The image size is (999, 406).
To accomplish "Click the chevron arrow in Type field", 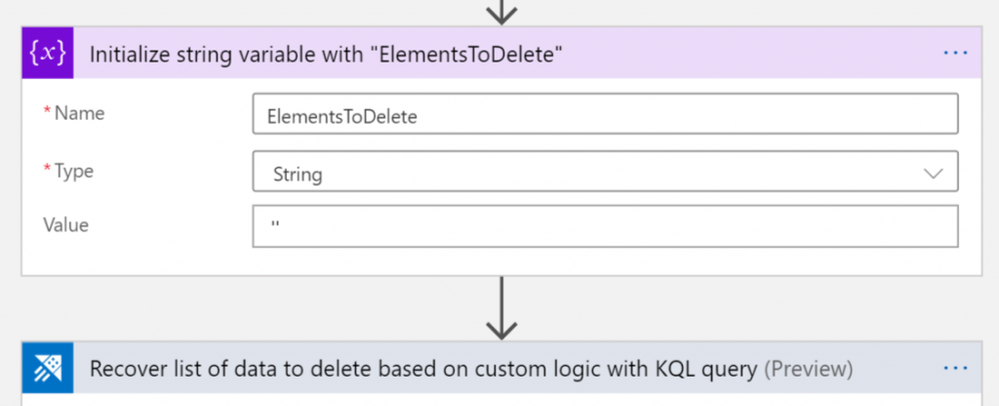I will 933,173.
